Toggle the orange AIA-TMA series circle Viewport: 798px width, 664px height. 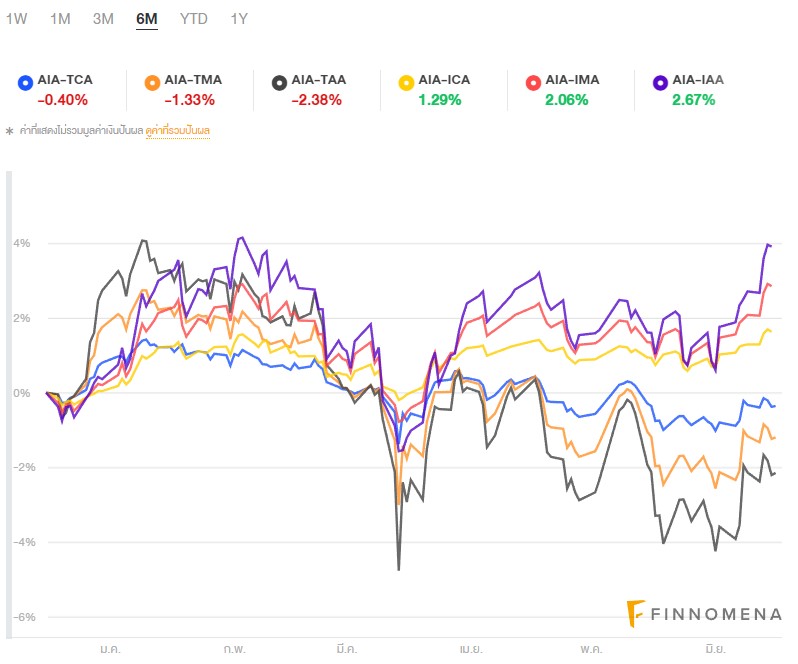[x=152, y=82]
